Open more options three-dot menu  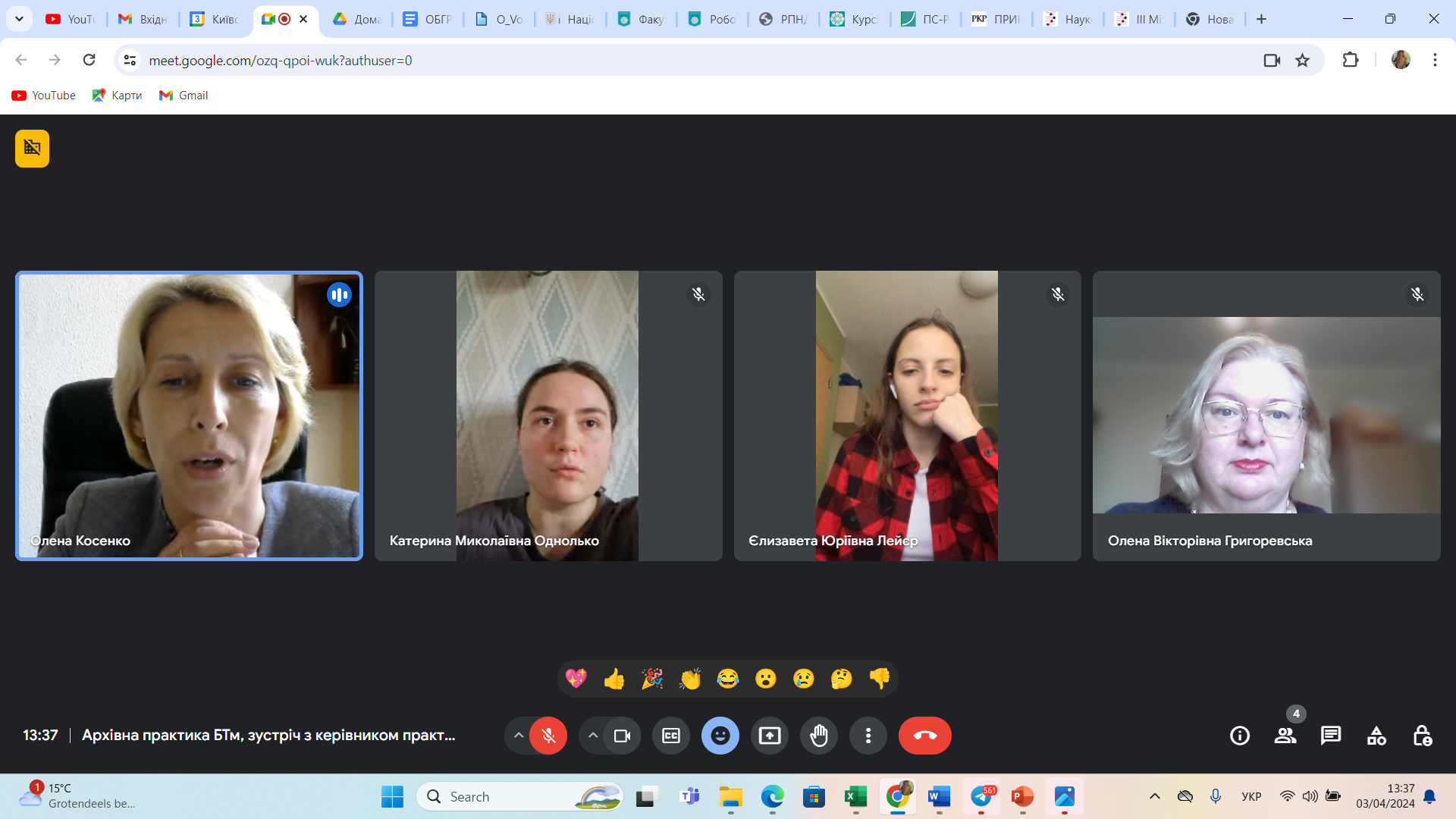868,736
